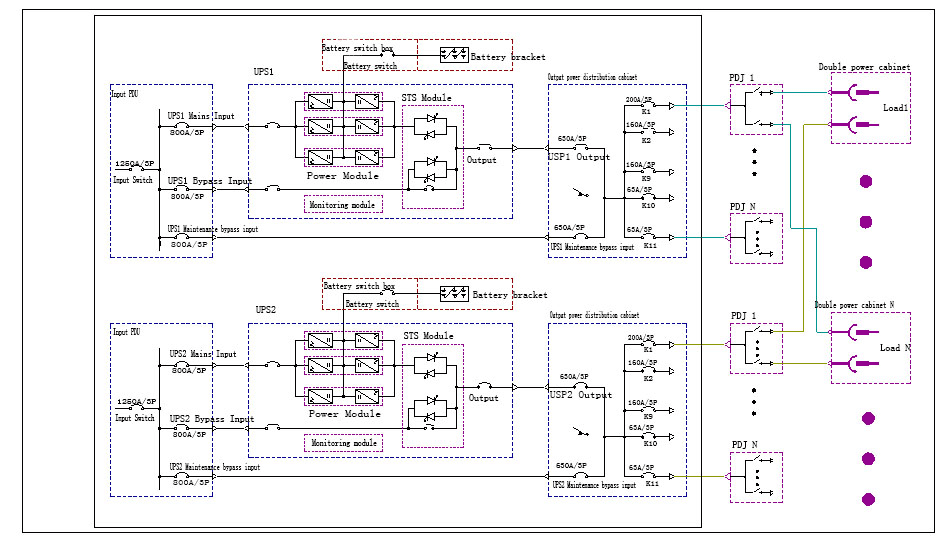Image resolution: width=945 pixels, height=542 pixels.
Task: Click the Battery bracket symbol above UPS2
Action: point(454,294)
